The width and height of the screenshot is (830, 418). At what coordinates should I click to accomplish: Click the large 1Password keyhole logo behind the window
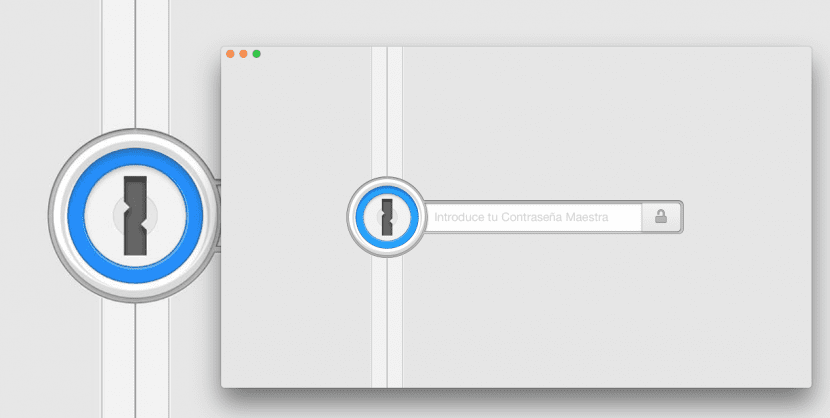[x=135, y=215]
